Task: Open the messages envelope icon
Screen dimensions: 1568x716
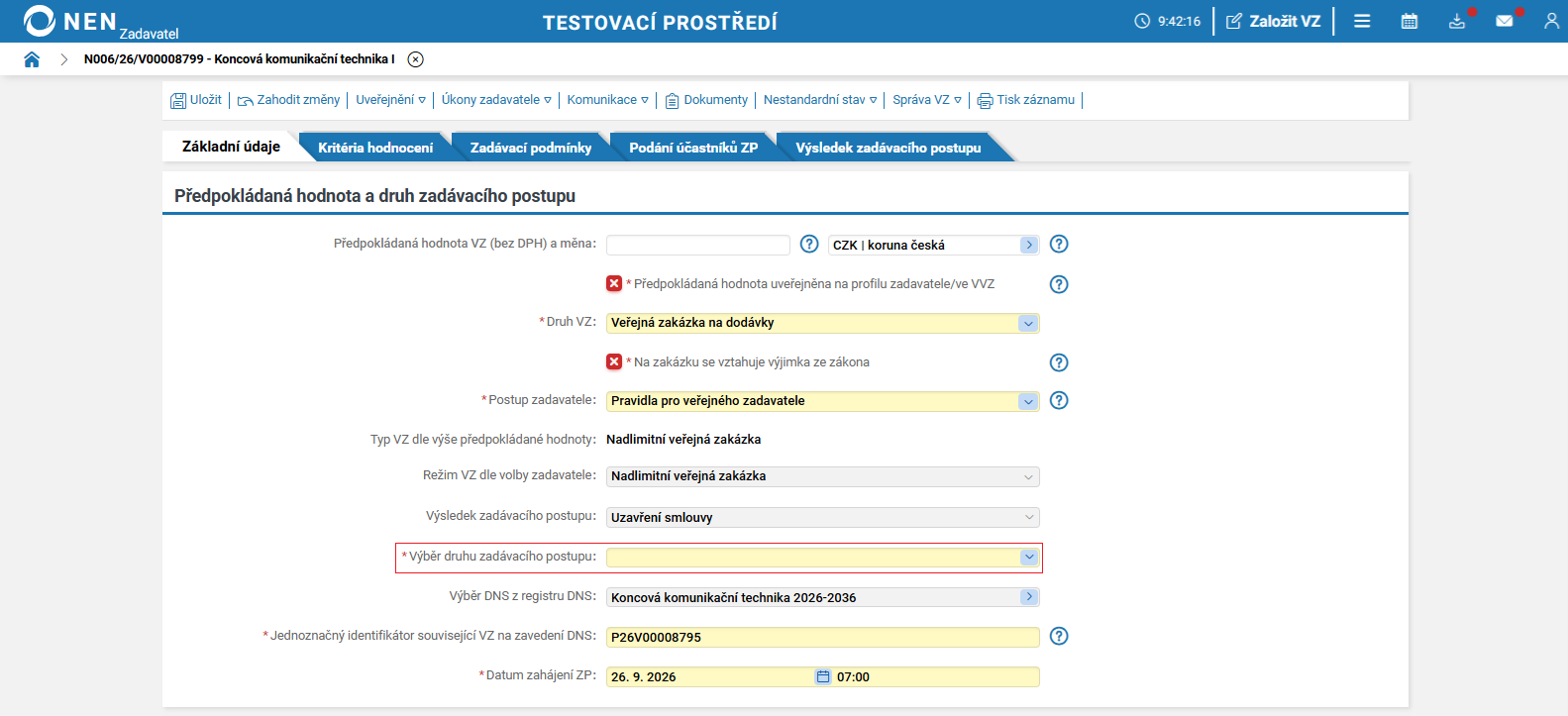Action: point(1505,21)
